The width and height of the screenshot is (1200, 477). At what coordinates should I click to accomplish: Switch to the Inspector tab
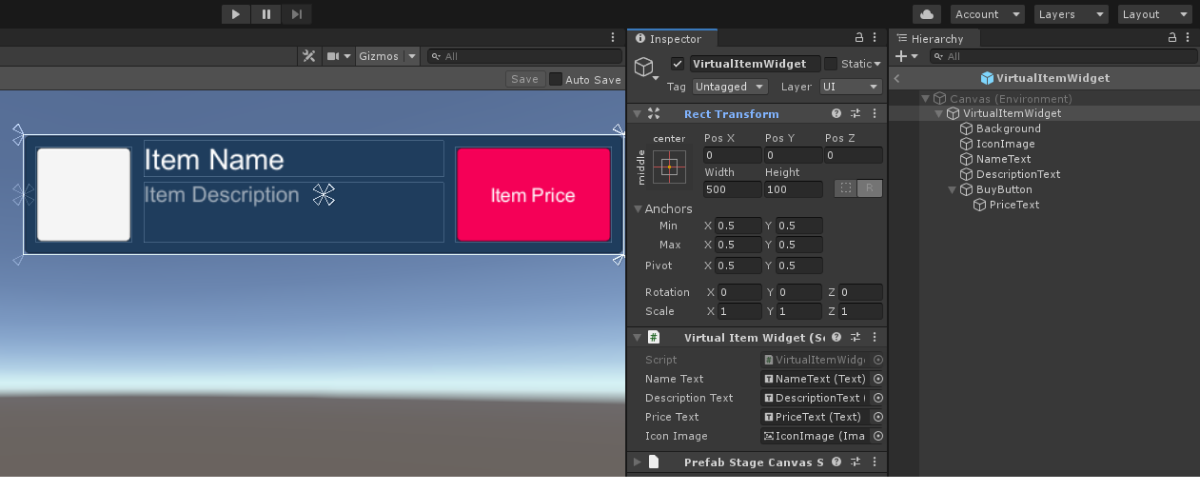point(670,39)
